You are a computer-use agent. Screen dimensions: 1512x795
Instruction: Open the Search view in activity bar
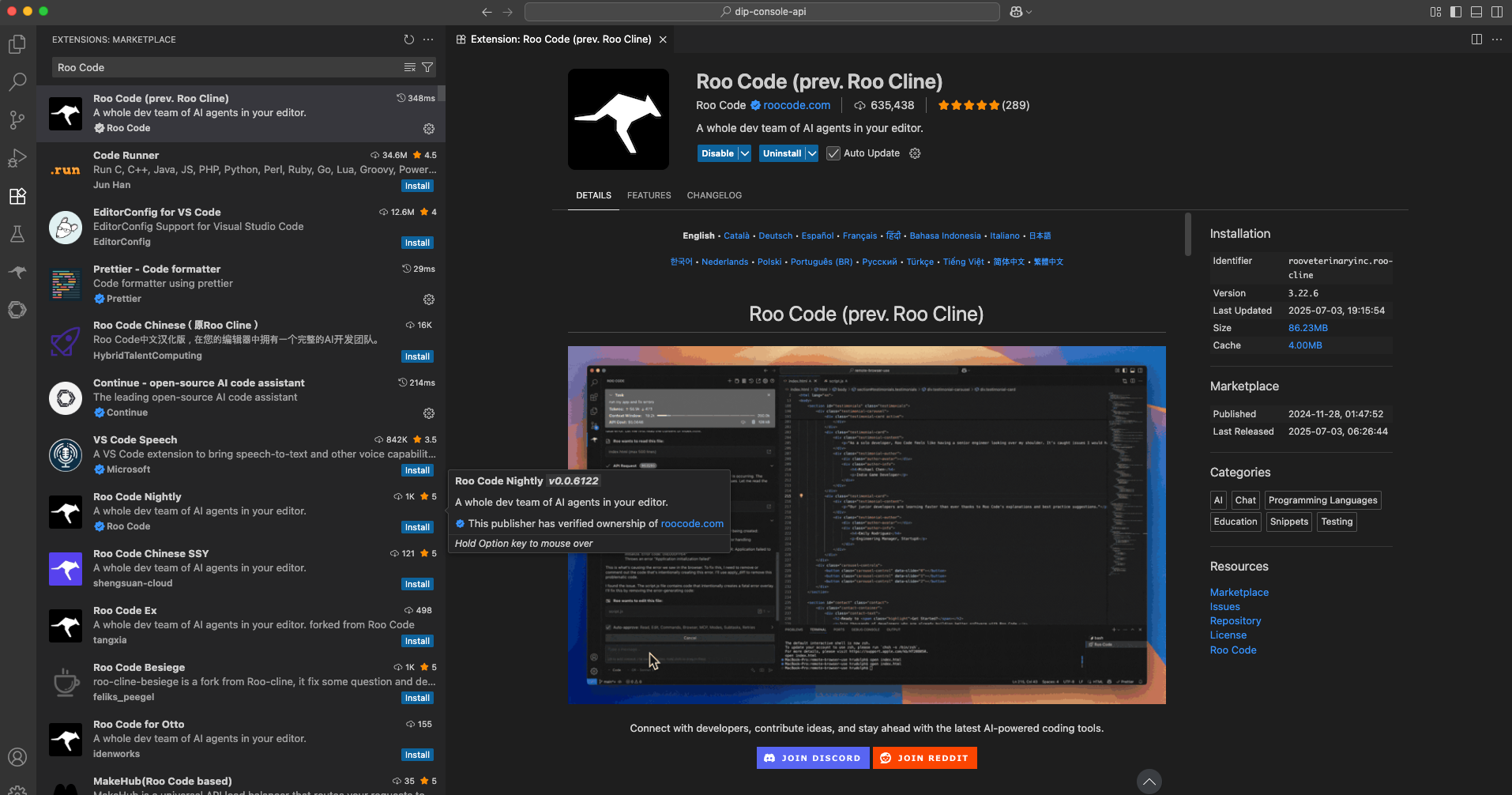coord(17,82)
